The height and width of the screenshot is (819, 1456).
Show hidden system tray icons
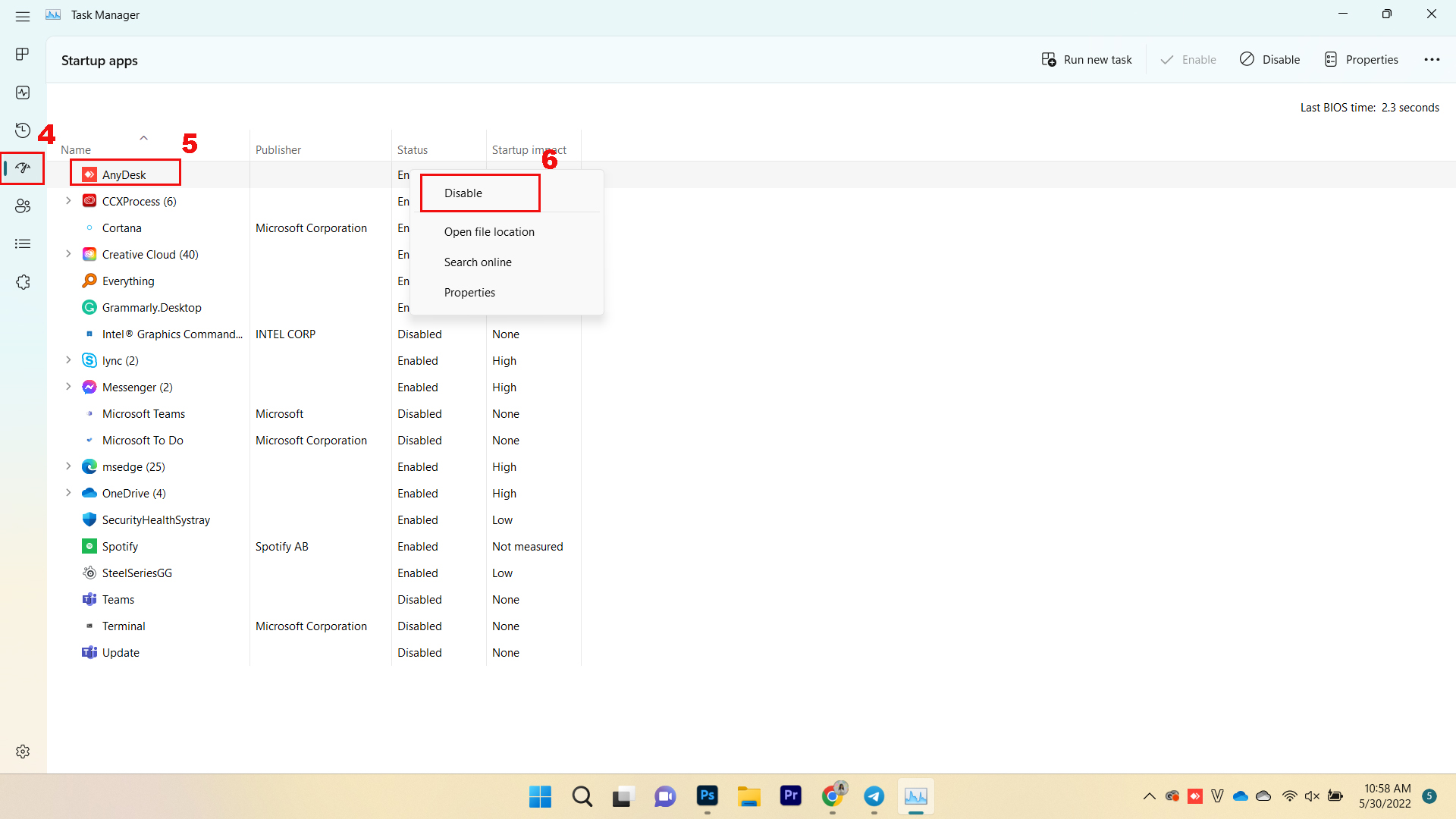pos(1149,796)
